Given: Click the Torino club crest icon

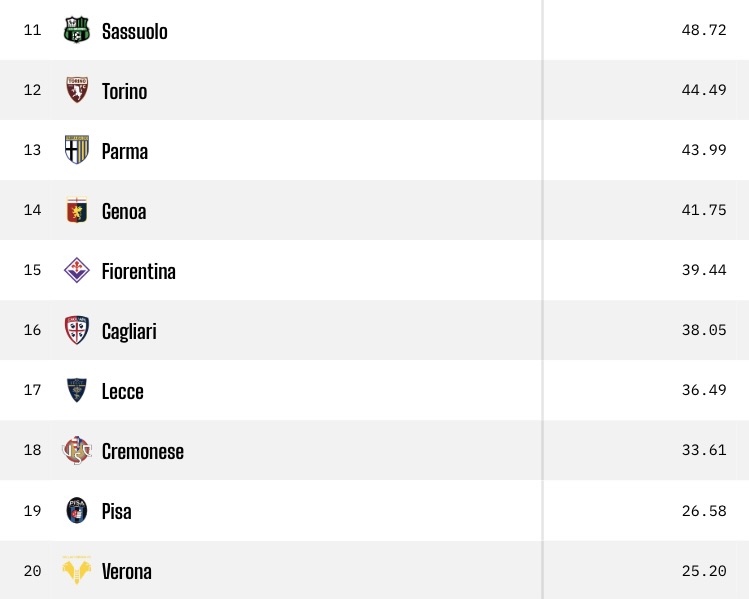Looking at the screenshot, I should tap(77, 91).
